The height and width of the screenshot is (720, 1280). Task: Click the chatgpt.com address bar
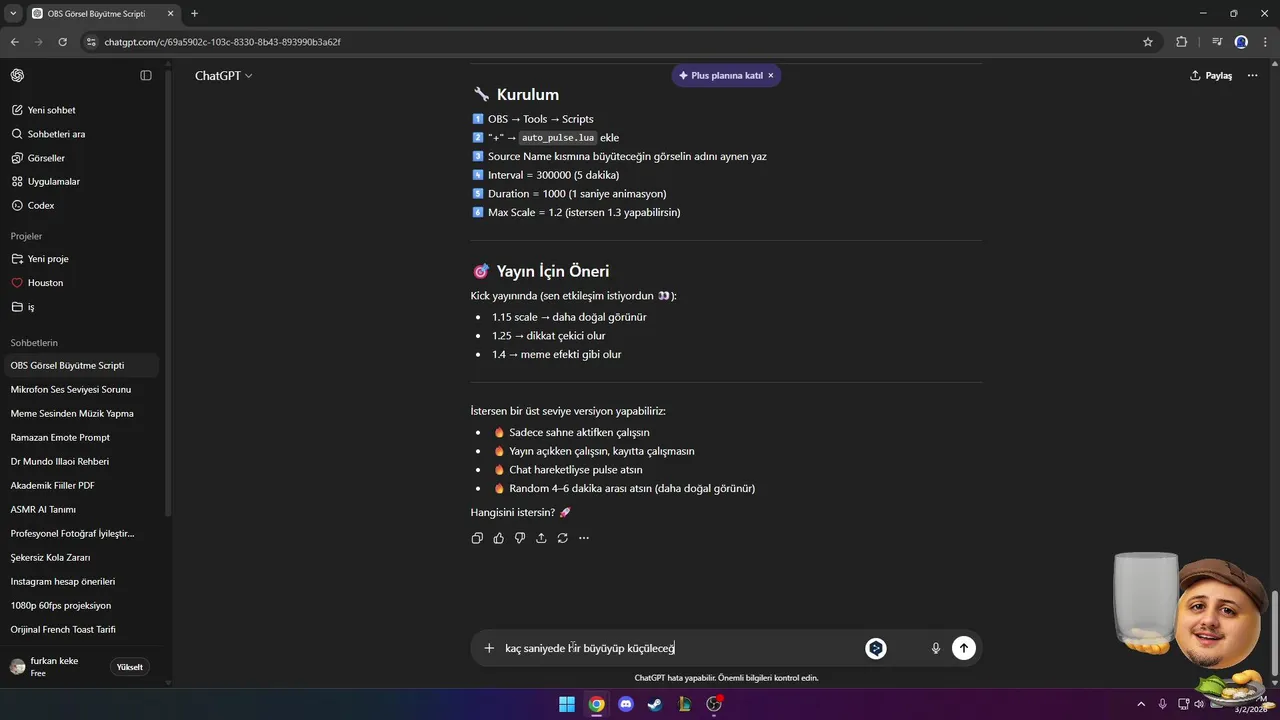(x=620, y=42)
